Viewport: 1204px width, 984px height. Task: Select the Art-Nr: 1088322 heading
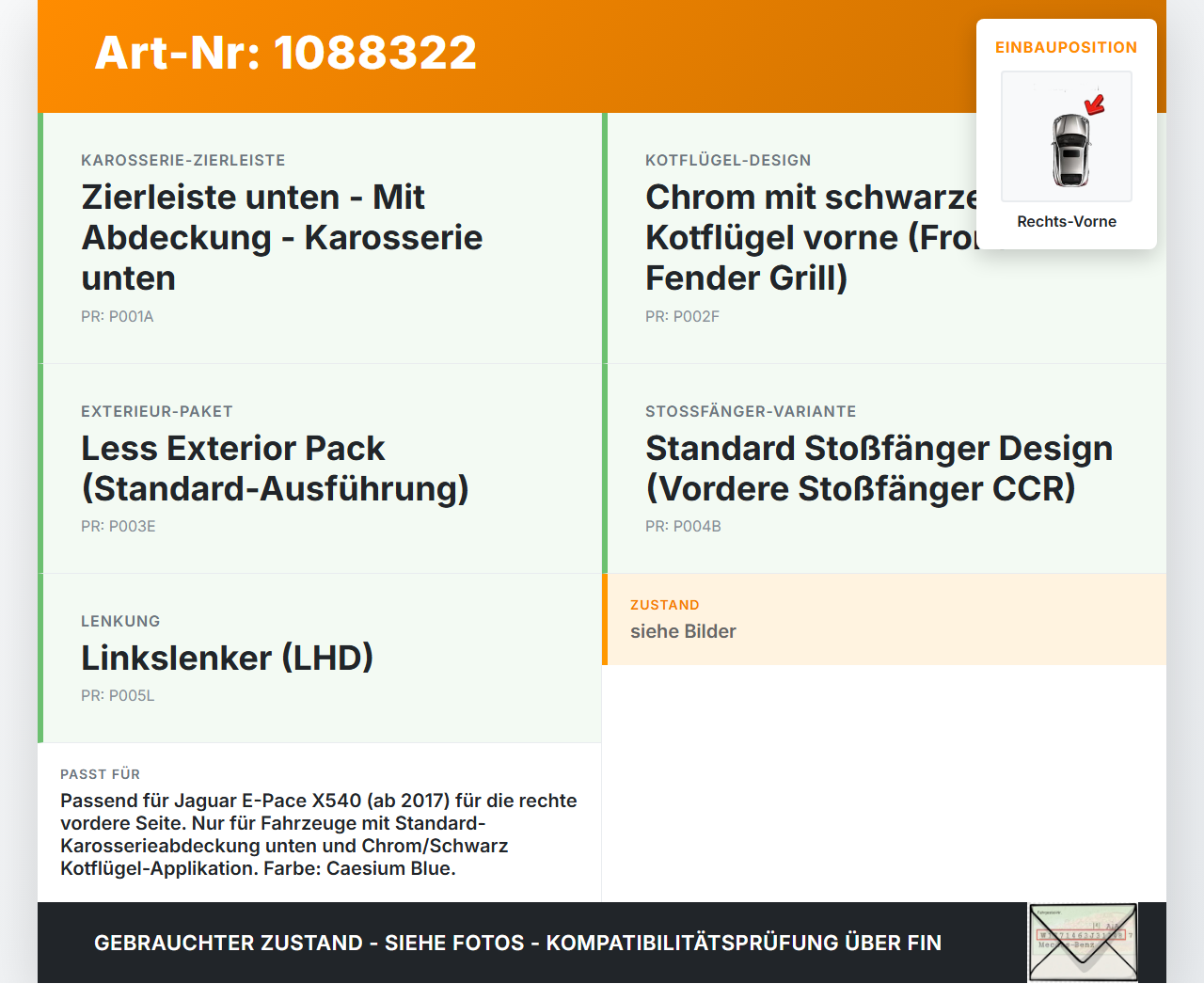[x=286, y=53]
